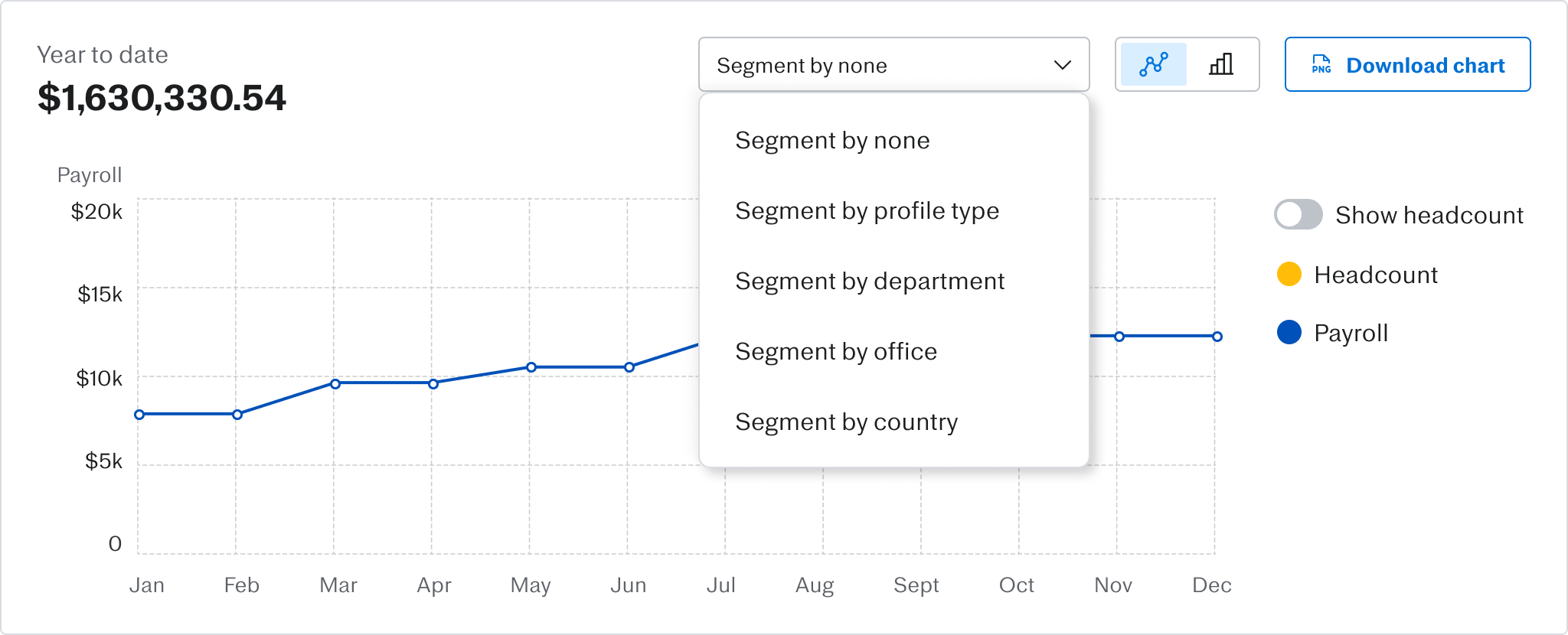The height and width of the screenshot is (635, 1568).
Task: Pick Segment by office option
Action: (836, 352)
